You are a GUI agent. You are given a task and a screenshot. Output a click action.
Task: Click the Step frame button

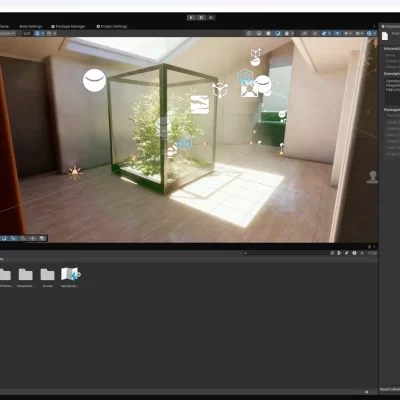(x=211, y=17)
